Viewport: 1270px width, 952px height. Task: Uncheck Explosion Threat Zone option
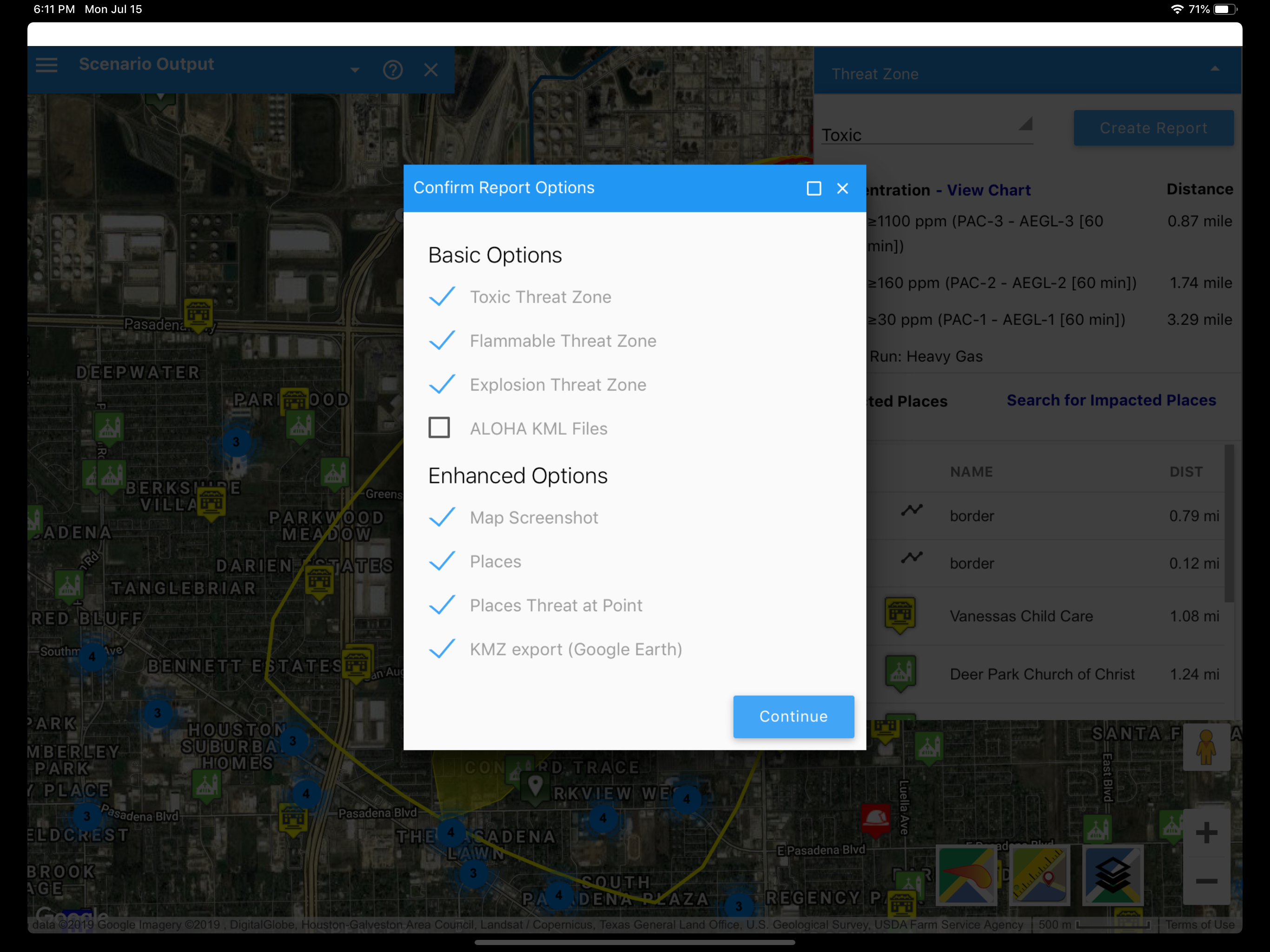[442, 385]
